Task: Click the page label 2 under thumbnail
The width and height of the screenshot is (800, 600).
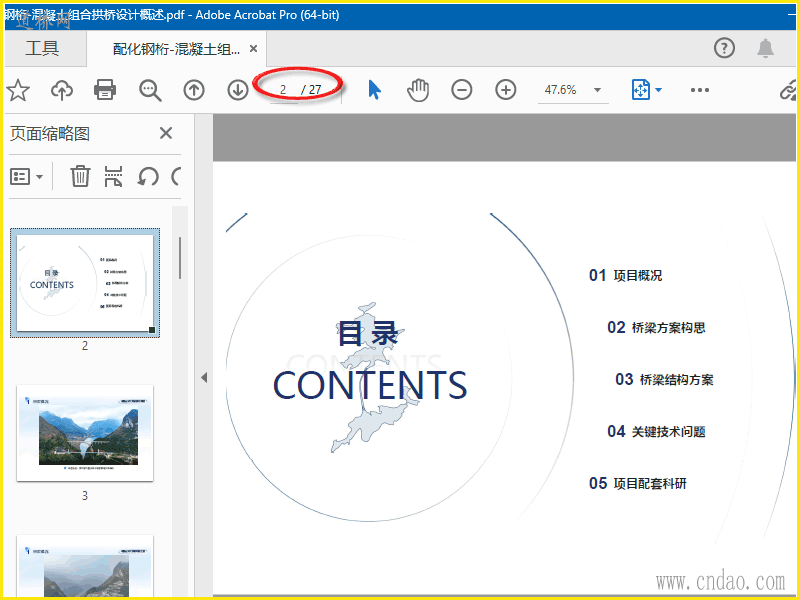Action: [85, 346]
